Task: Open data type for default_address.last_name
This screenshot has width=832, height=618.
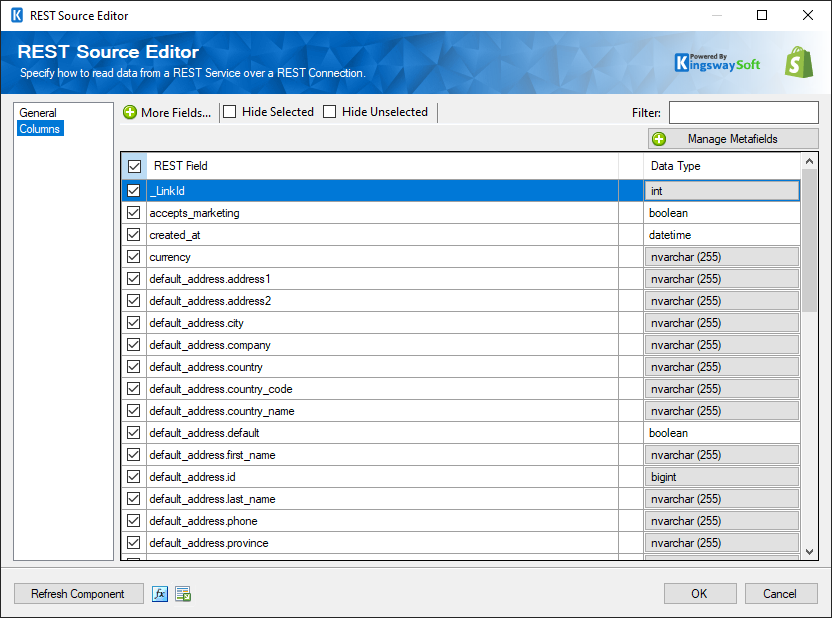Action: point(722,499)
